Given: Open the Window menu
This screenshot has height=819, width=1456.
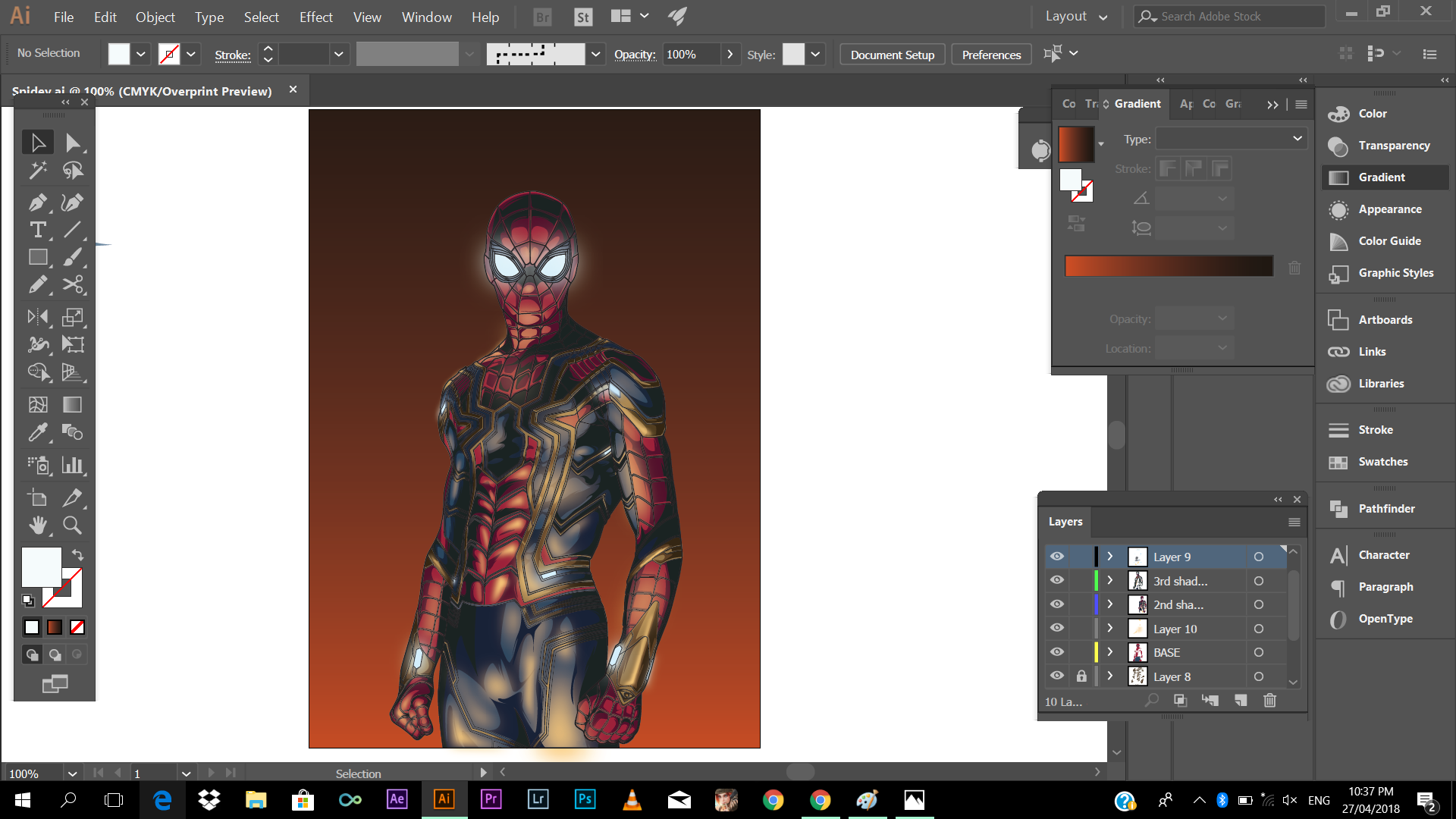Looking at the screenshot, I should pos(426,17).
